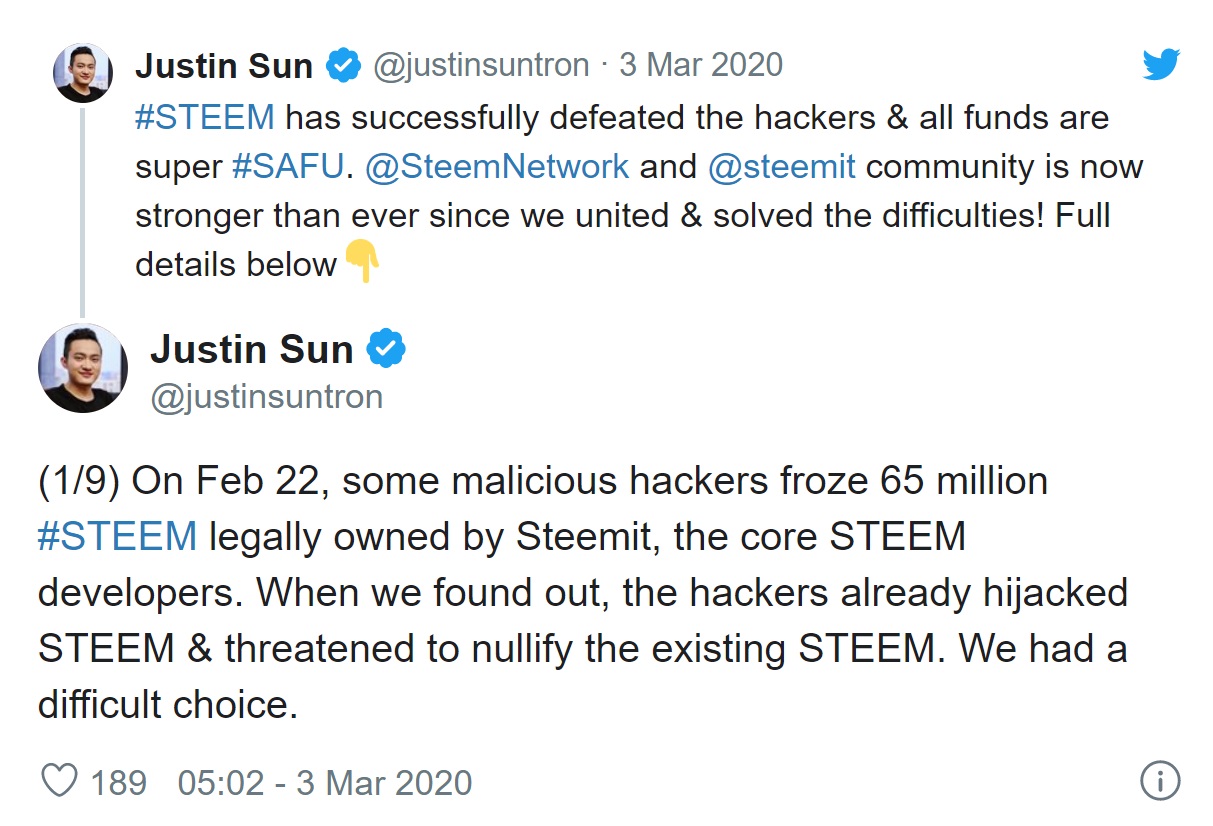Click the #STEEM hashtag in the parent tweet

tap(204, 117)
